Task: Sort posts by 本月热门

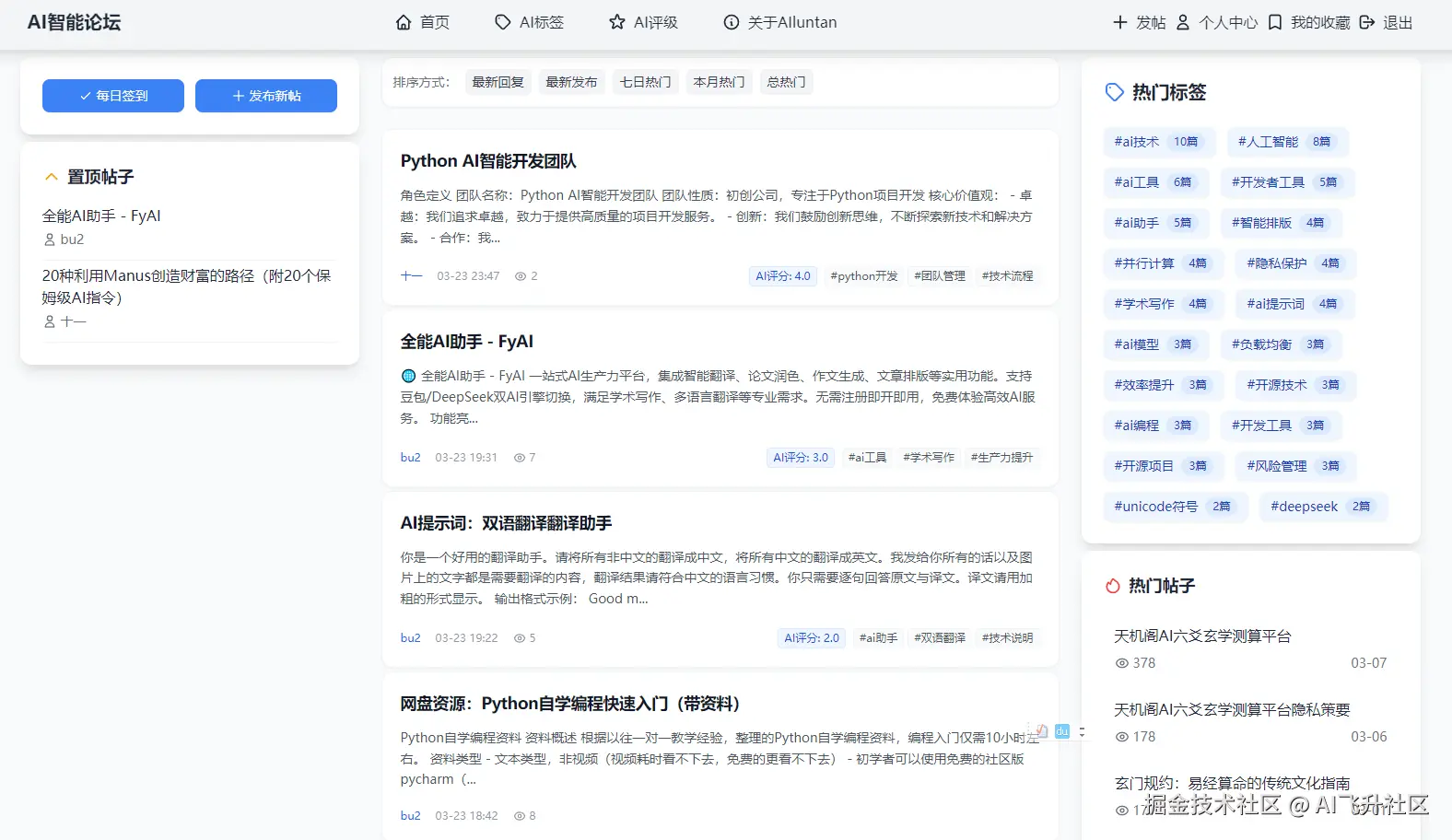Action: [719, 82]
